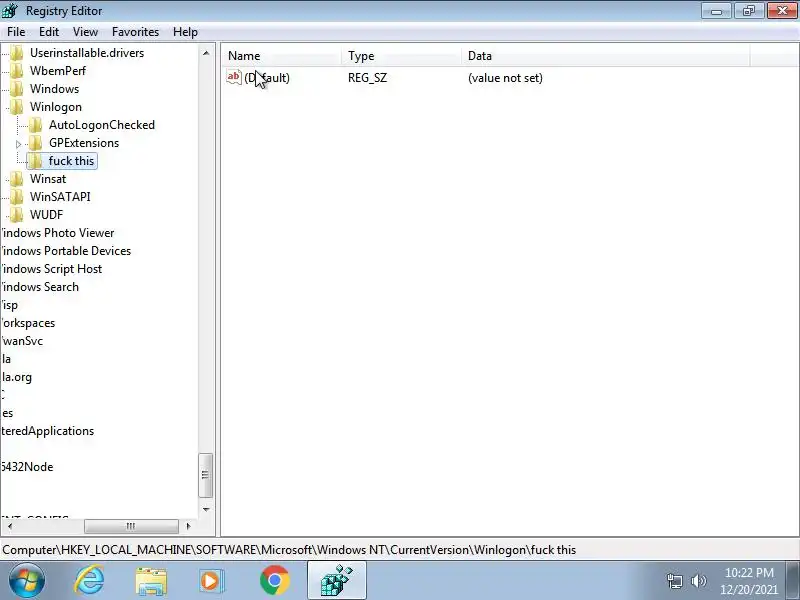Open the Favorites menu
The height and width of the screenshot is (600, 800).
(x=135, y=32)
